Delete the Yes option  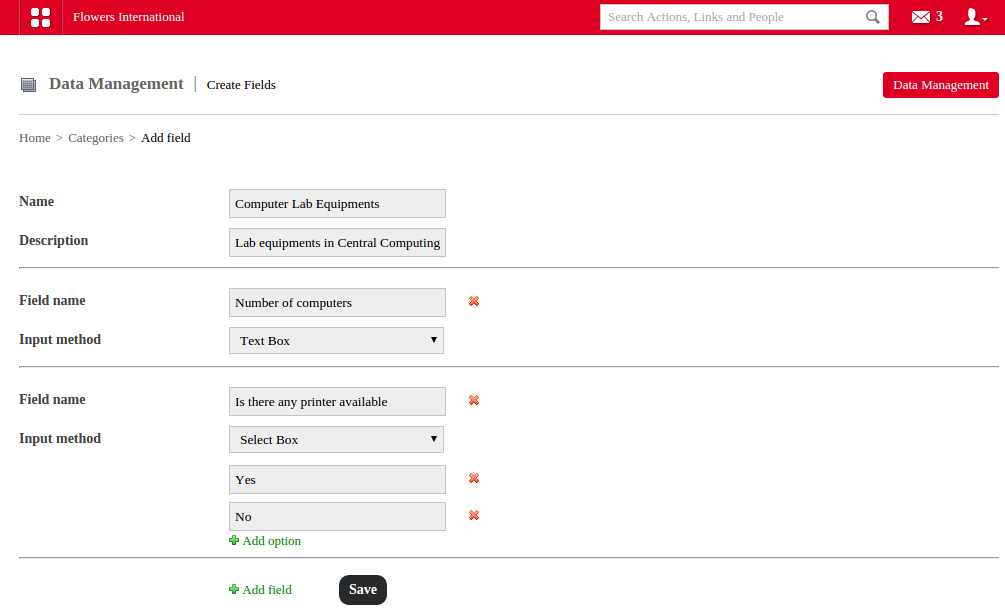click(x=474, y=479)
